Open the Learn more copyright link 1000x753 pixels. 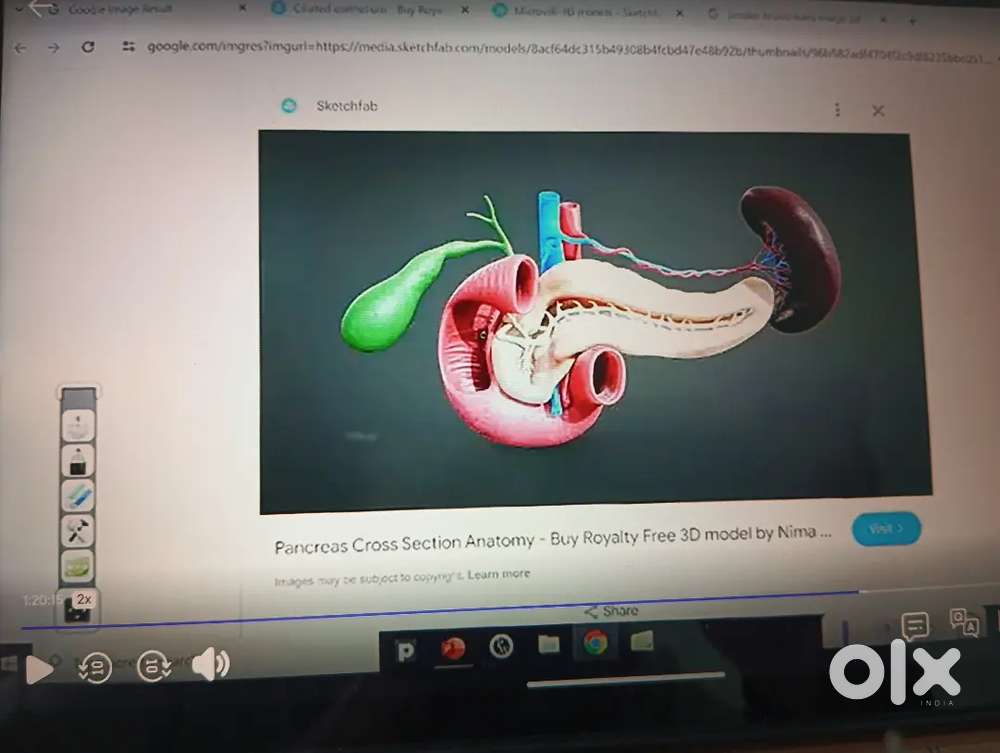[499, 574]
